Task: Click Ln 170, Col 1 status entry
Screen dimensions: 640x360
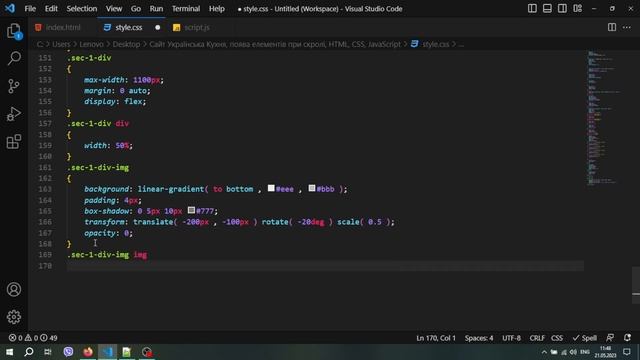Action: coord(436,338)
